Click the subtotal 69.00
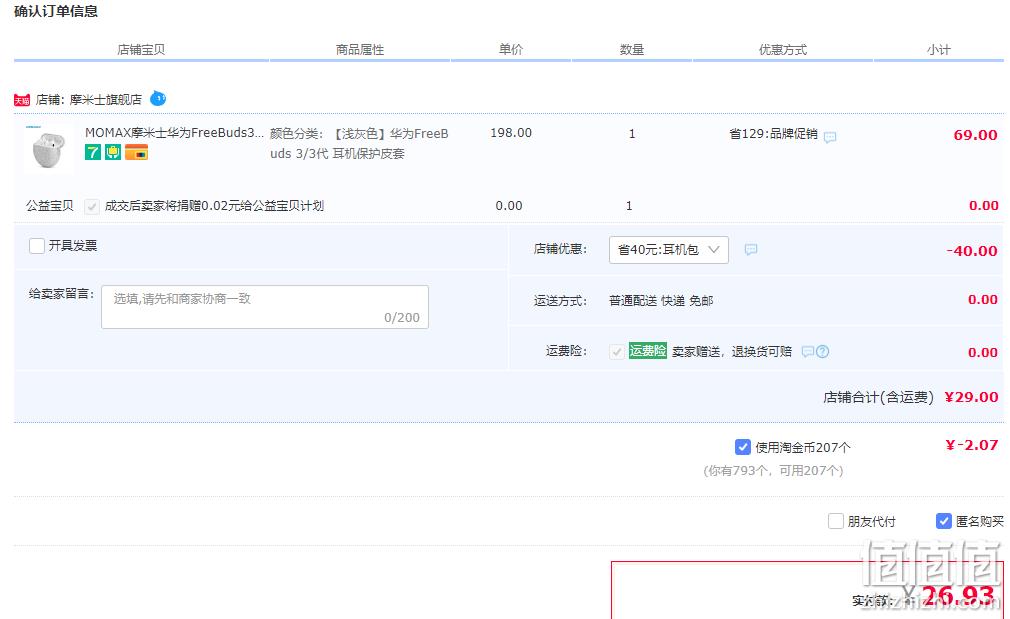The height and width of the screenshot is (619, 1010). (x=975, y=135)
